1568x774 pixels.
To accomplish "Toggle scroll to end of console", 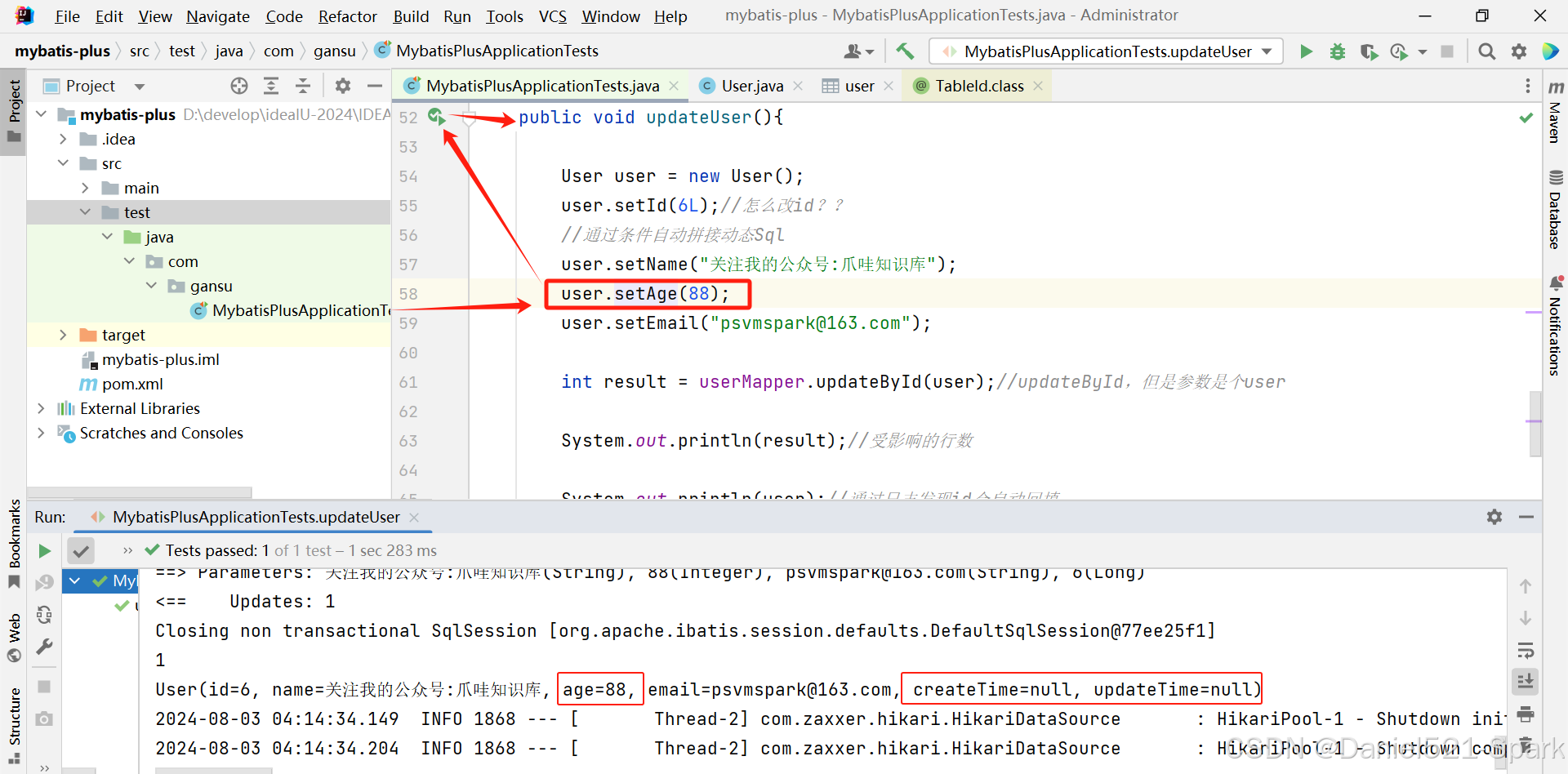I will [x=1526, y=682].
